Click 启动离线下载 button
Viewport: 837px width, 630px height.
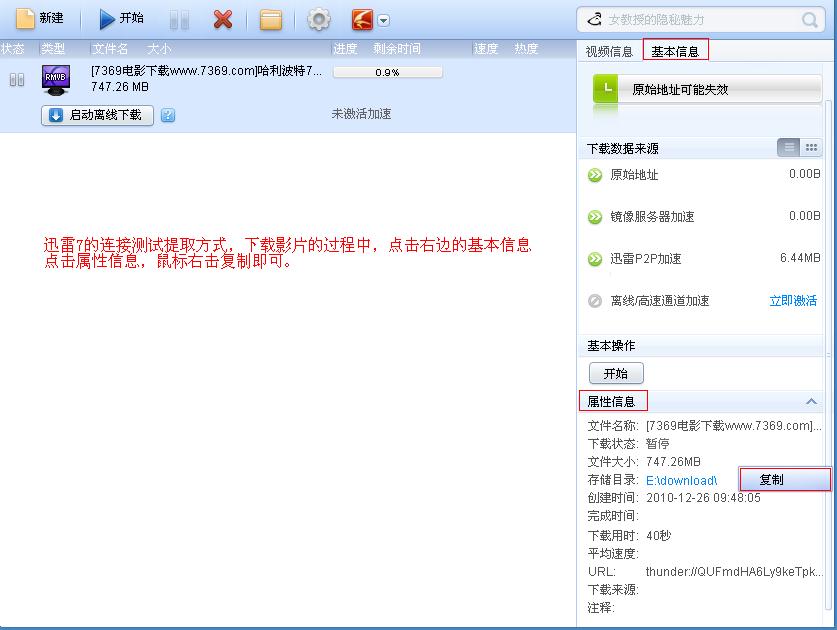click(97, 115)
